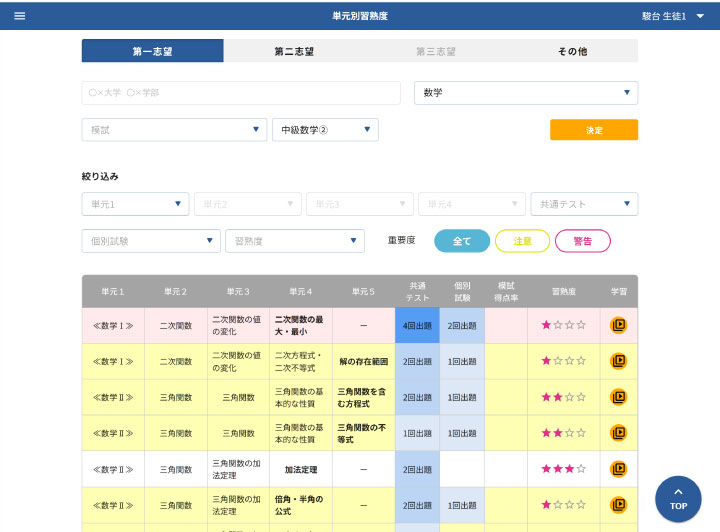Open learning video for 加法定理 row
The image size is (720, 532).
[619, 469]
